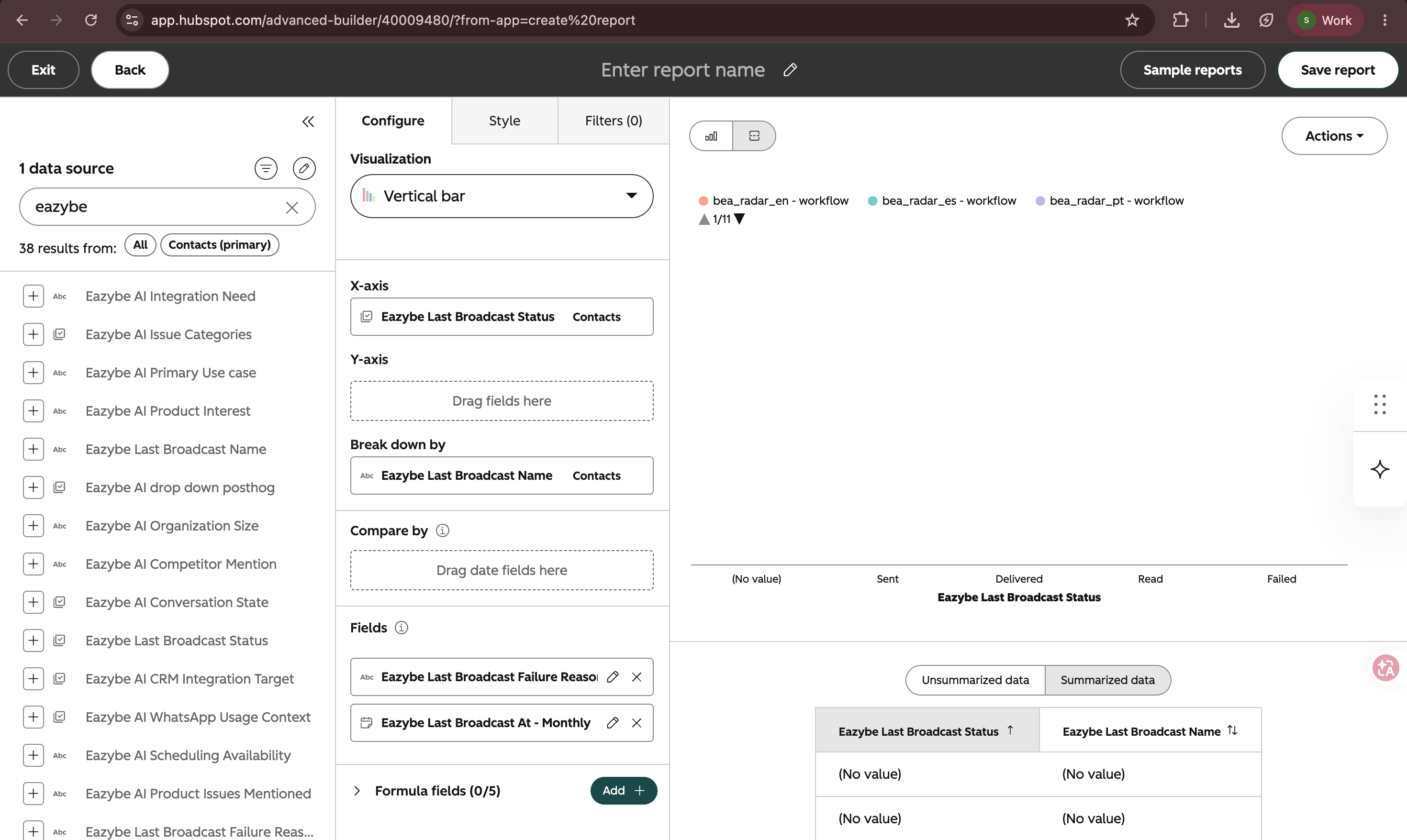Viewport: 1407px width, 840px height.
Task: Add Eazybe AI Competitor Mention field
Action: (33, 564)
